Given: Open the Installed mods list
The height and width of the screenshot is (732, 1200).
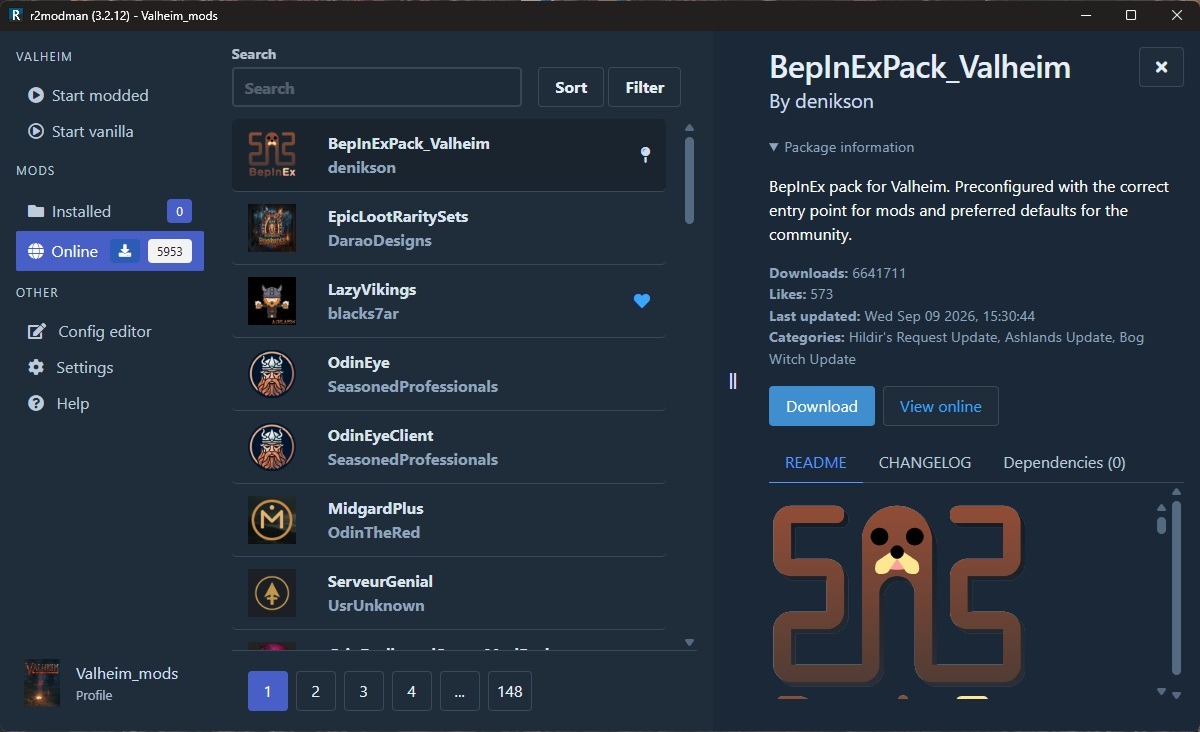Looking at the screenshot, I should pyautogui.click(x=110, y=211).
